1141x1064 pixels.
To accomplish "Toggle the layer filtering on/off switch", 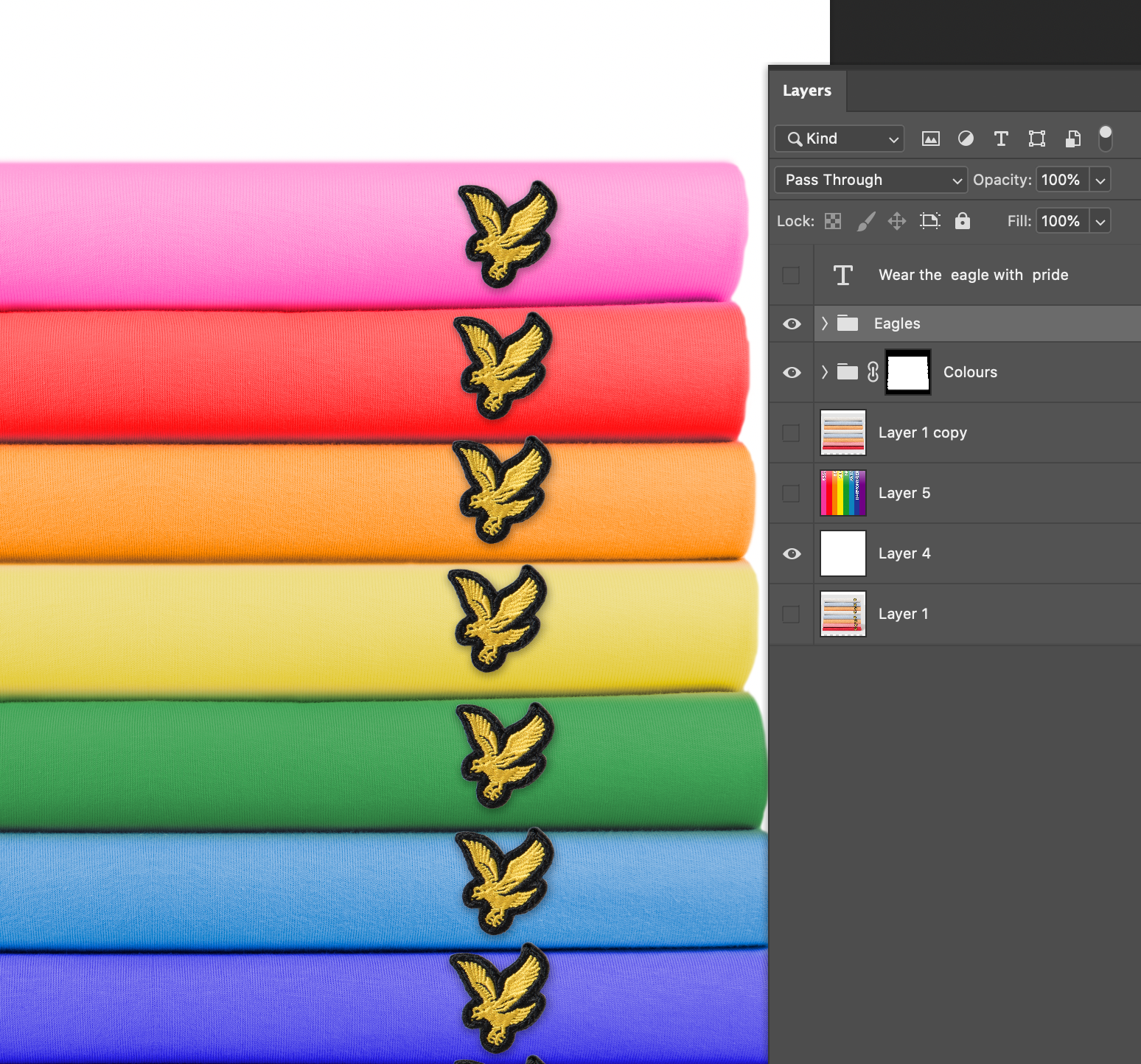I will (1106, 138).
